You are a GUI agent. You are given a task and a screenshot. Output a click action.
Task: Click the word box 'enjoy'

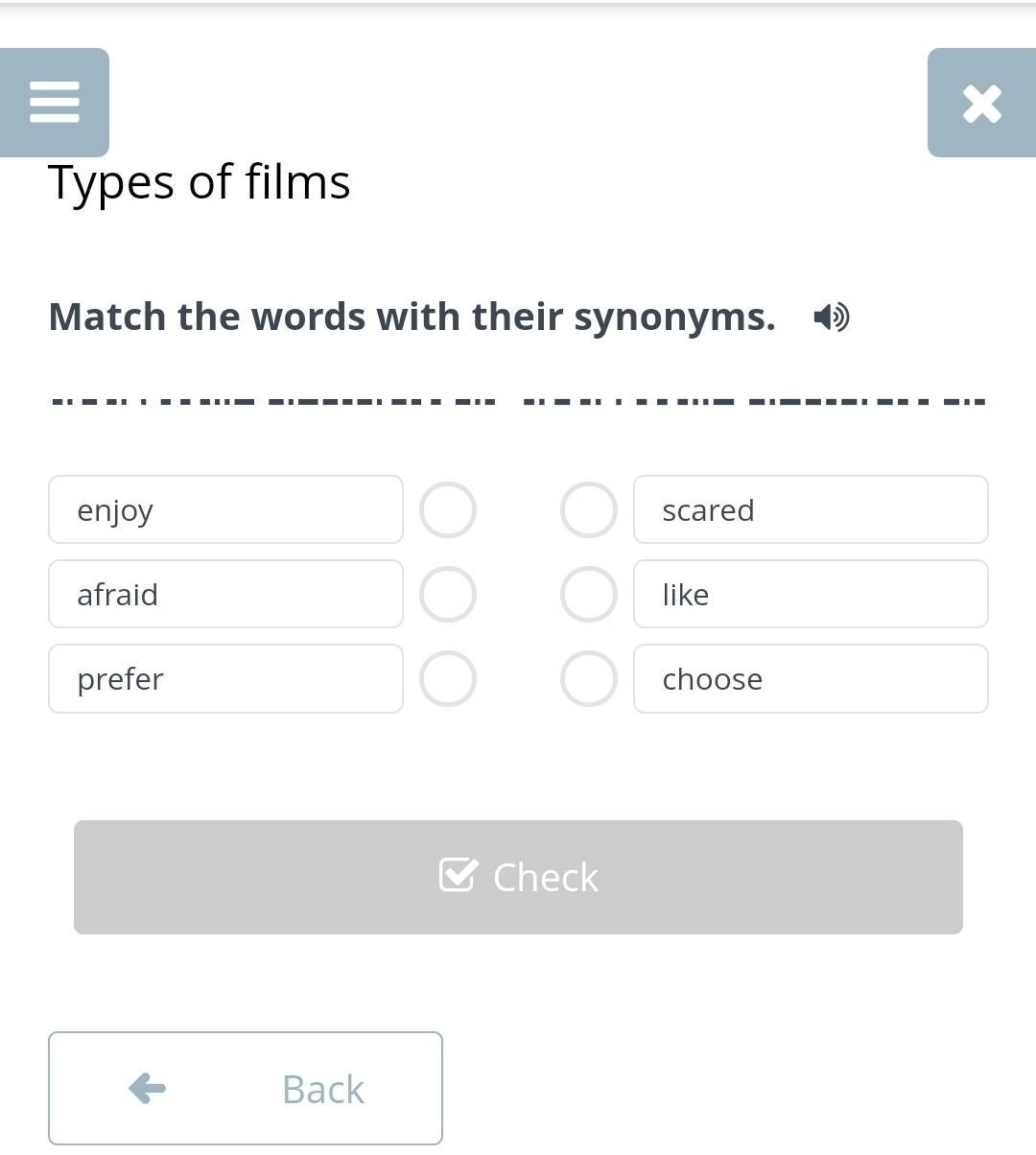click(225, 509)
